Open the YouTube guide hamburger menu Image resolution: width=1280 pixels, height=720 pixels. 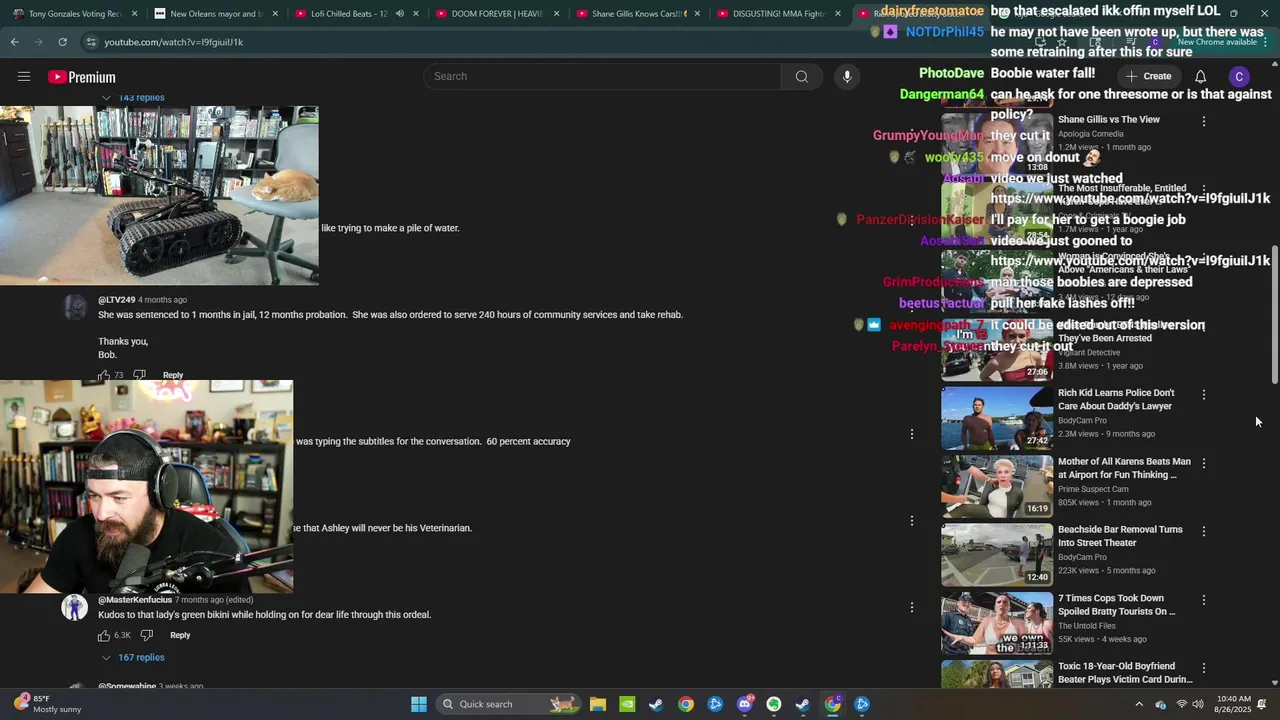click(x=24, y=77)
